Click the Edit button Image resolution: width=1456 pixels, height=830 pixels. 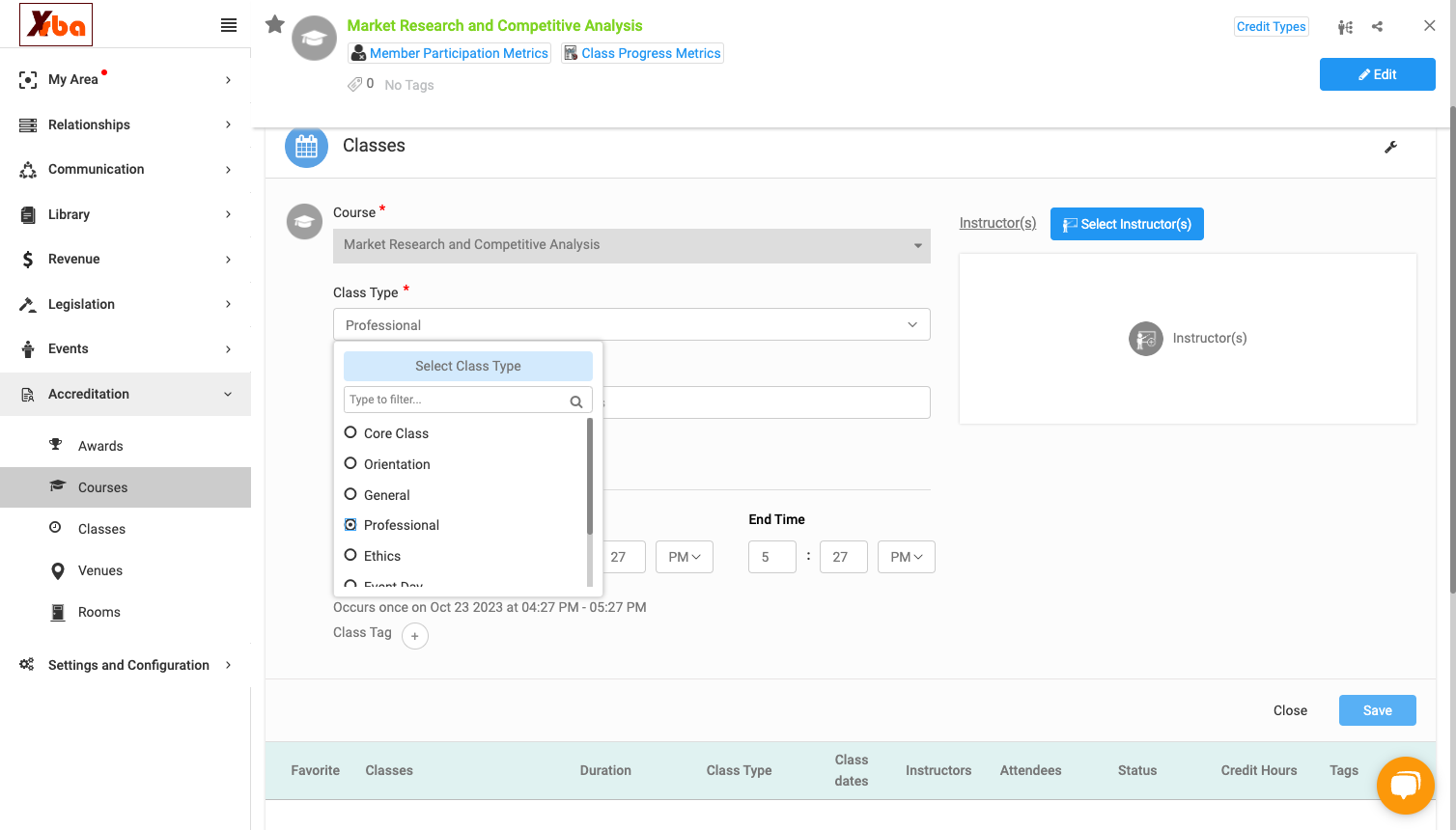[1377, 74]
